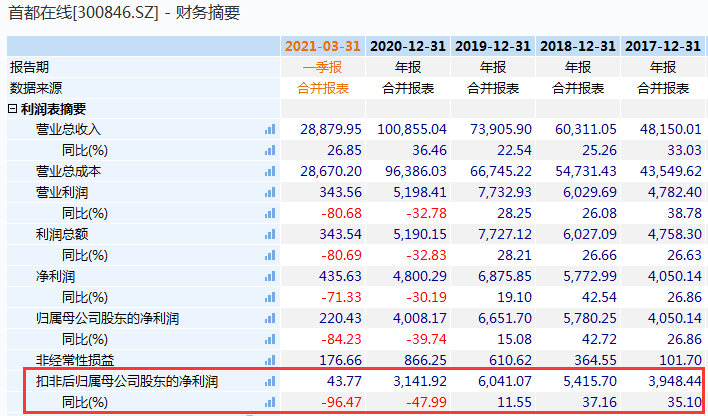The width and height of the screenshot is (708, 416).
Task: Click non-recurring value 866.25
Action: pos(425,360)
